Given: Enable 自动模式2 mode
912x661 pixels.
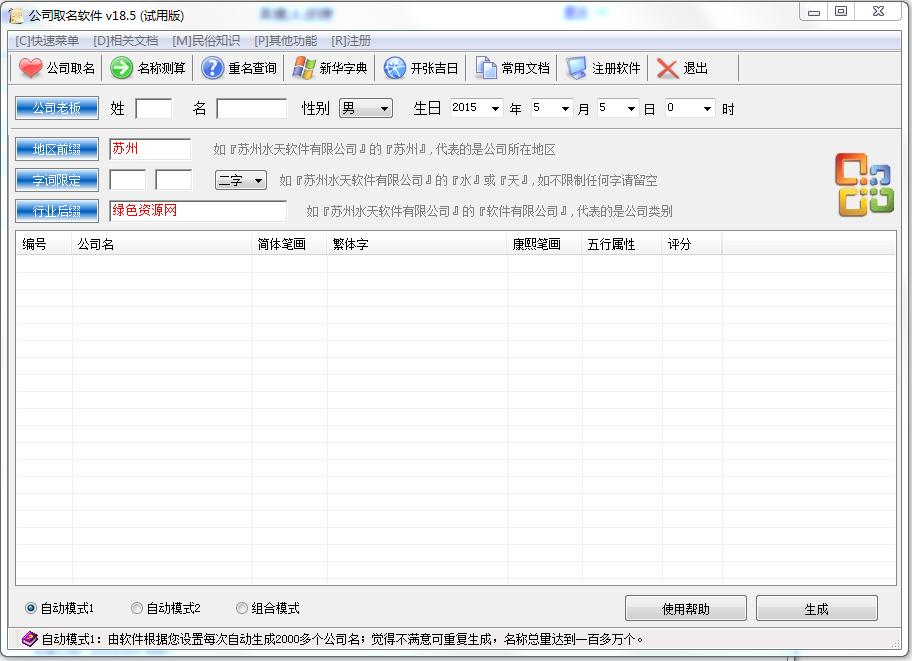Looking at the screenshot, I should pyautogui.click(x=136, y=608).
